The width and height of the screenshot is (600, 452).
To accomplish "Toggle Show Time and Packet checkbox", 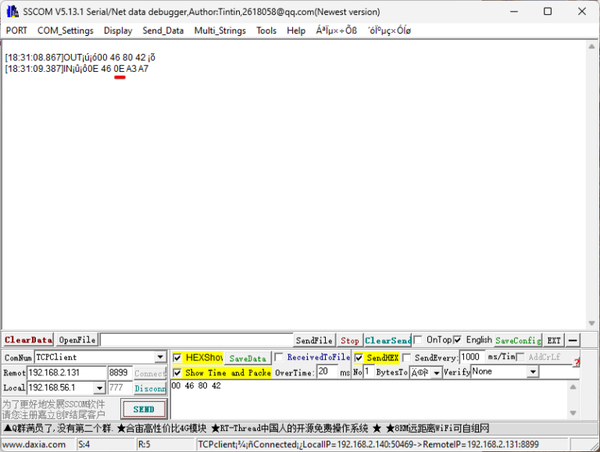I will coord(178,372).
